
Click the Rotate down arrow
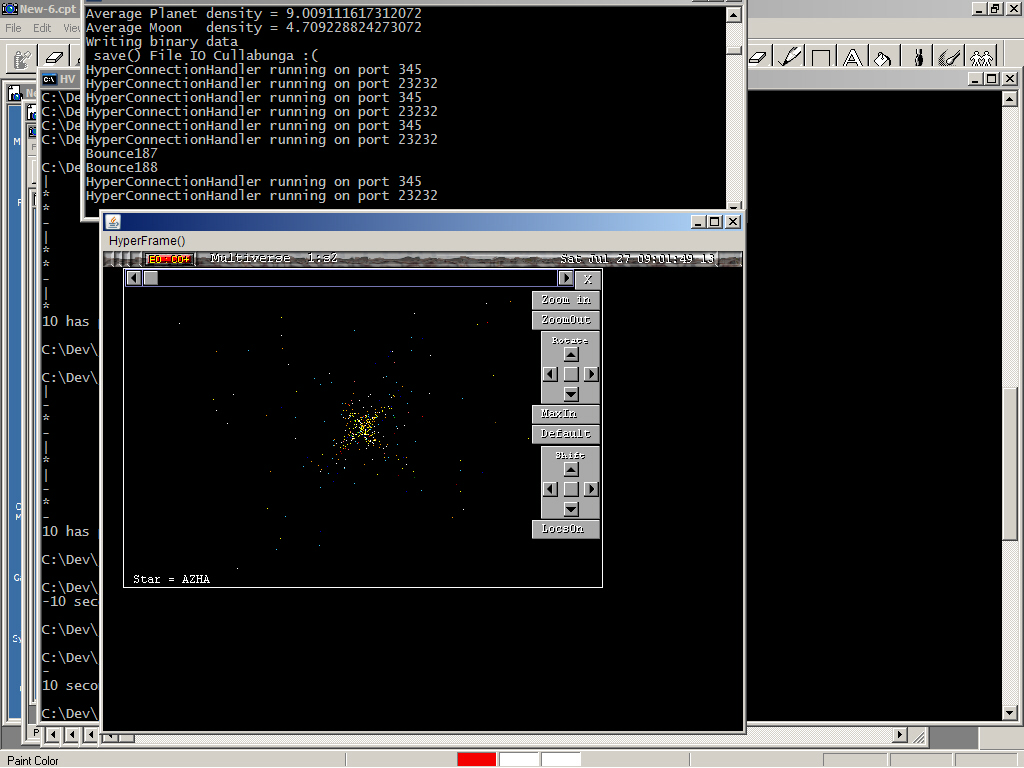point(571,394)
